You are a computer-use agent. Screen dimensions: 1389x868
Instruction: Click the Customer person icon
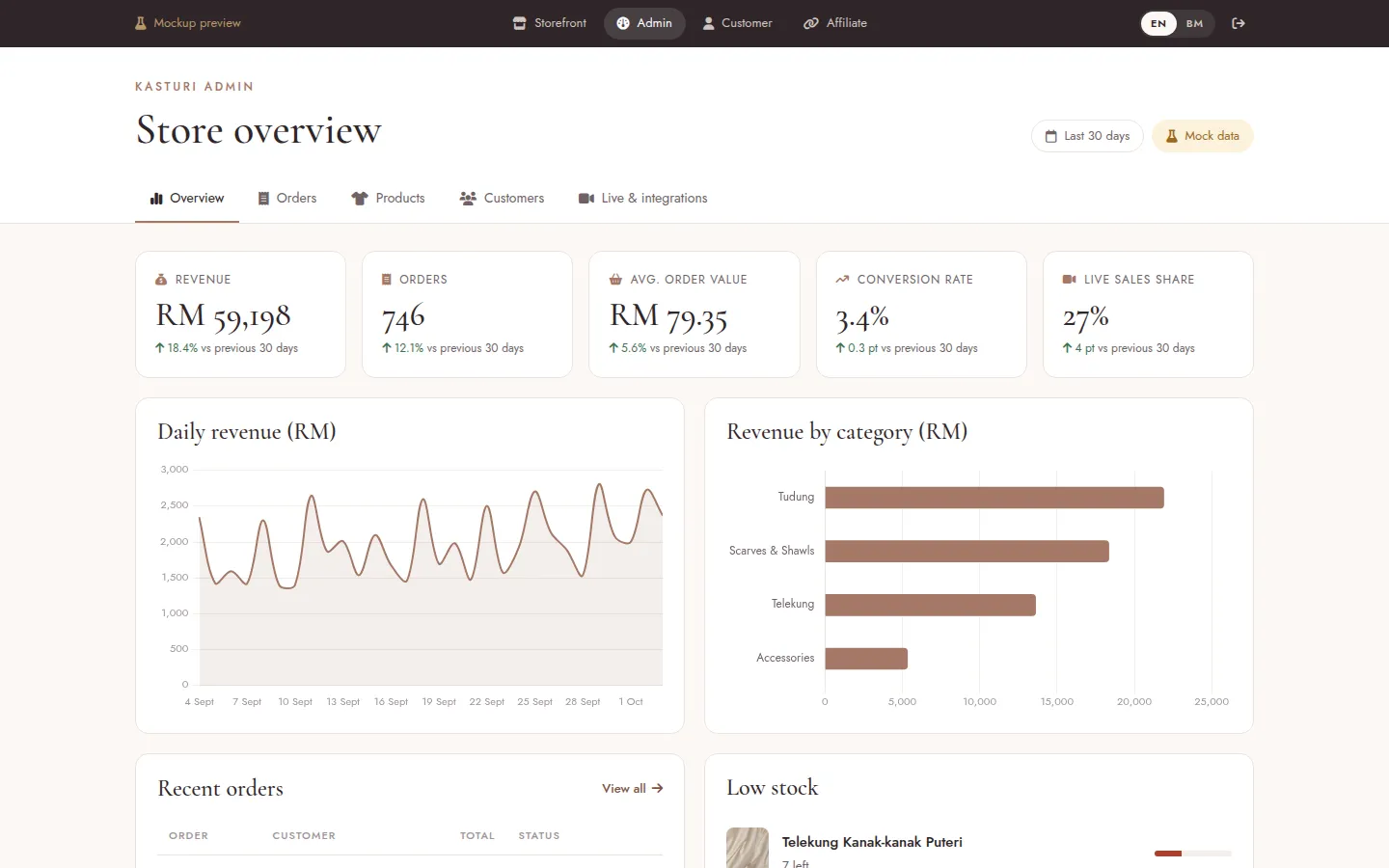[x=709, y=23]
